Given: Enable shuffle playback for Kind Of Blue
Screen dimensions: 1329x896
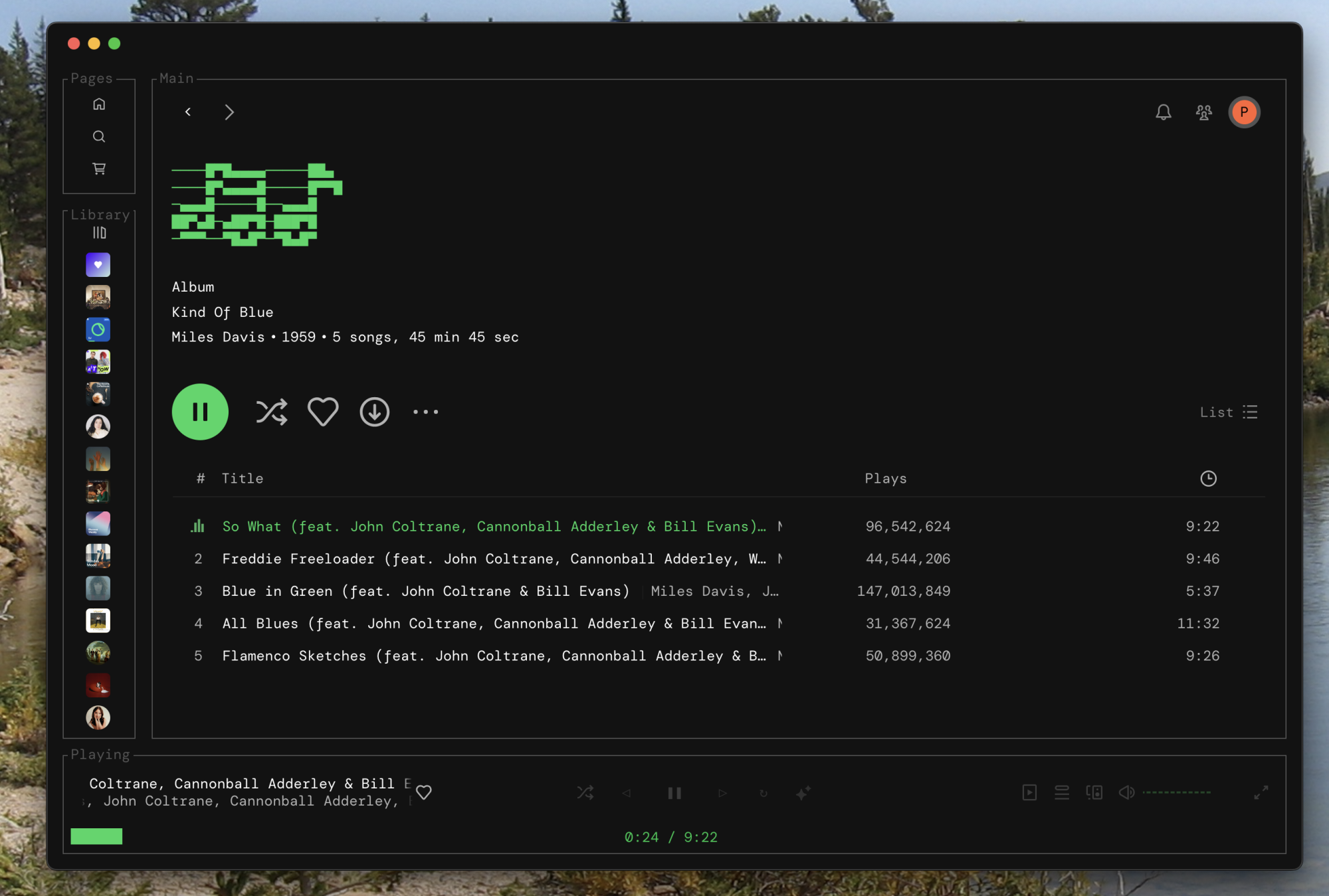Looking at the screenshot, I should click(x=272, y=412).
